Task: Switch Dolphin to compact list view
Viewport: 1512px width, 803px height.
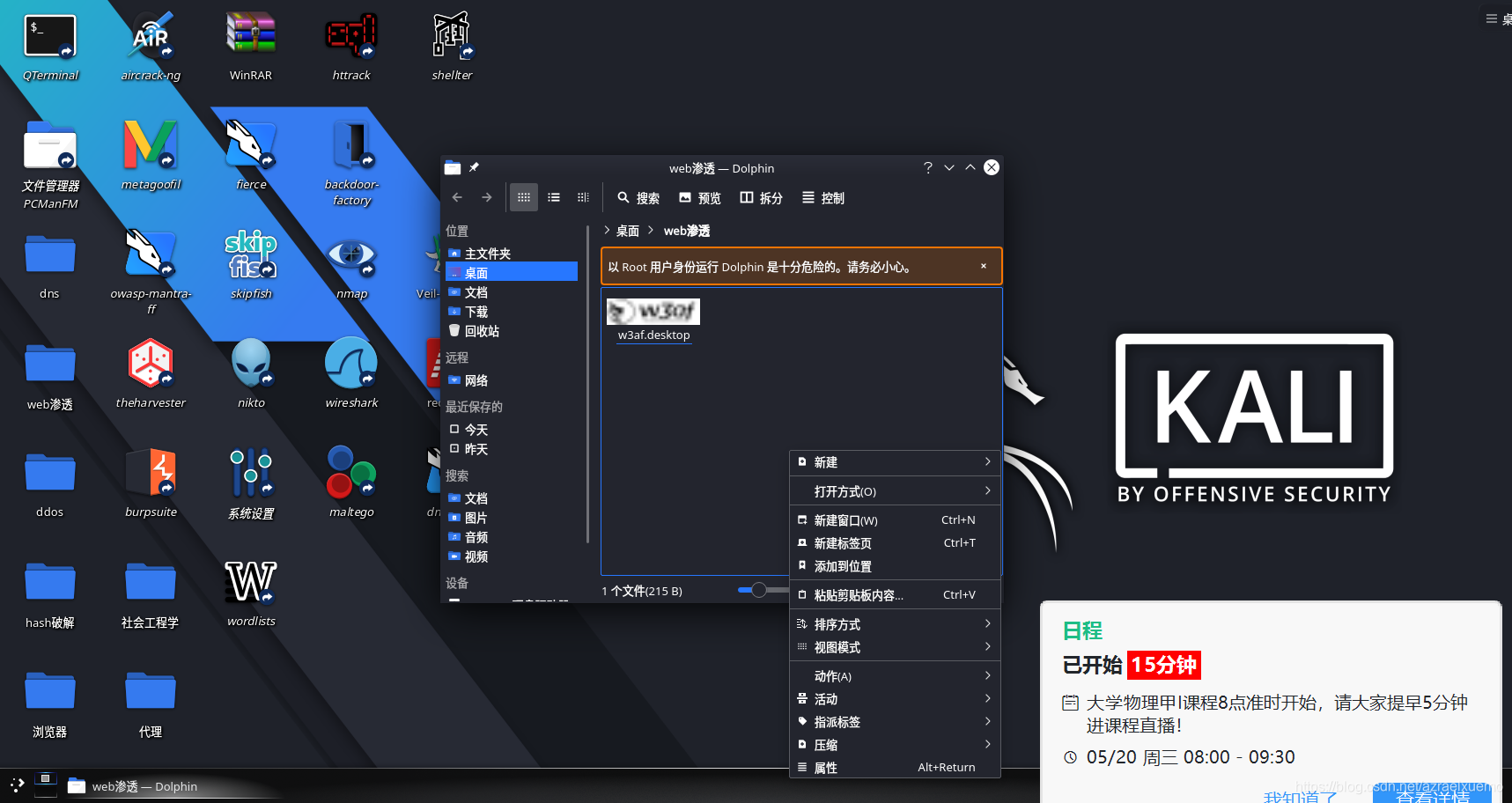Action: (554, 198)
